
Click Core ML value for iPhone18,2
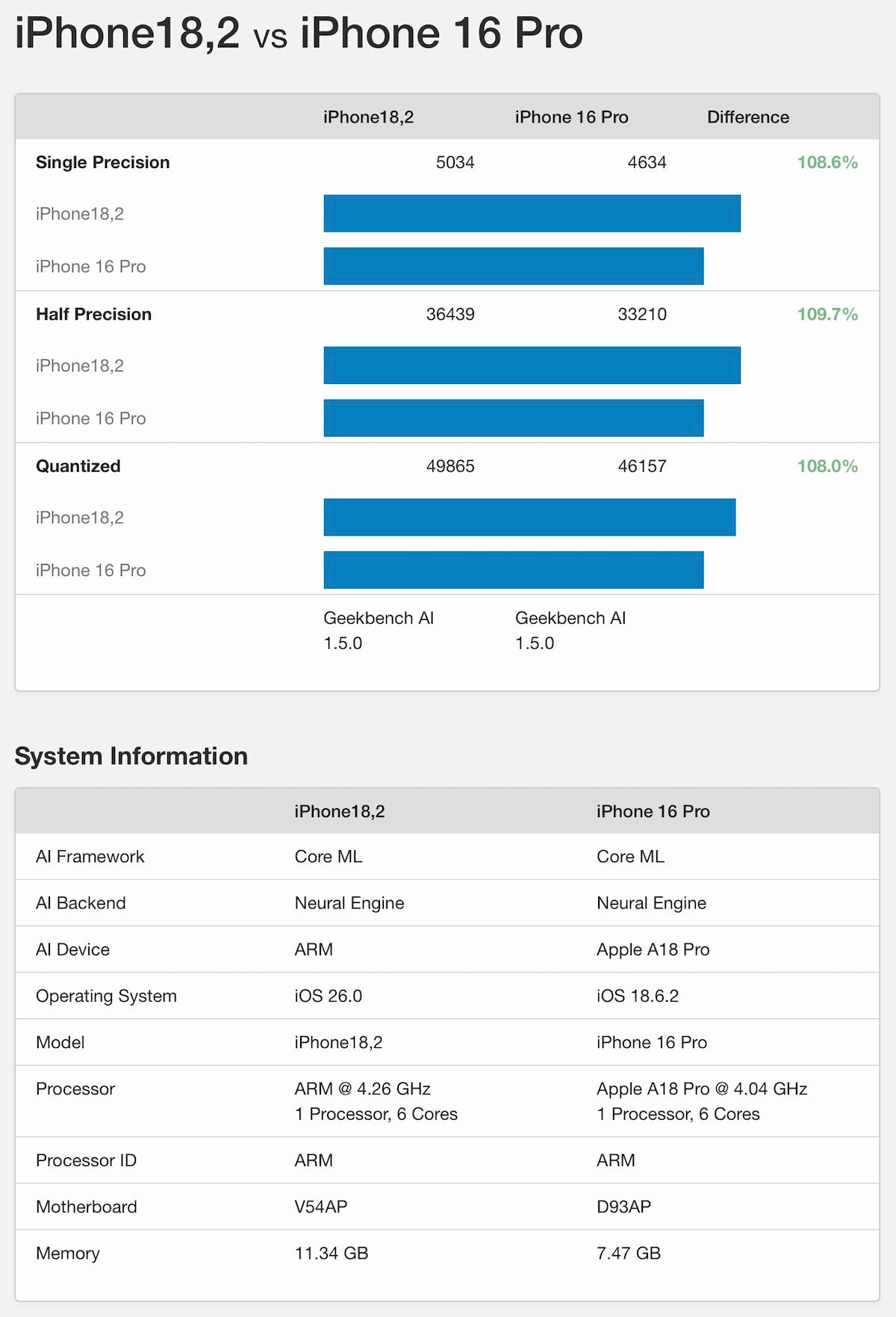329,857
